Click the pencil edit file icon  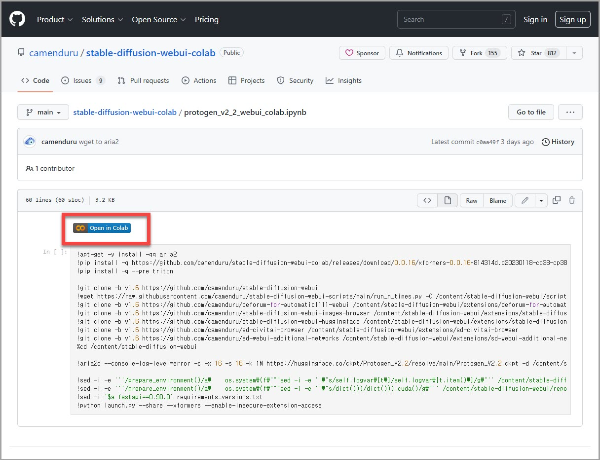pyautogui.click(x=525, y=200)
